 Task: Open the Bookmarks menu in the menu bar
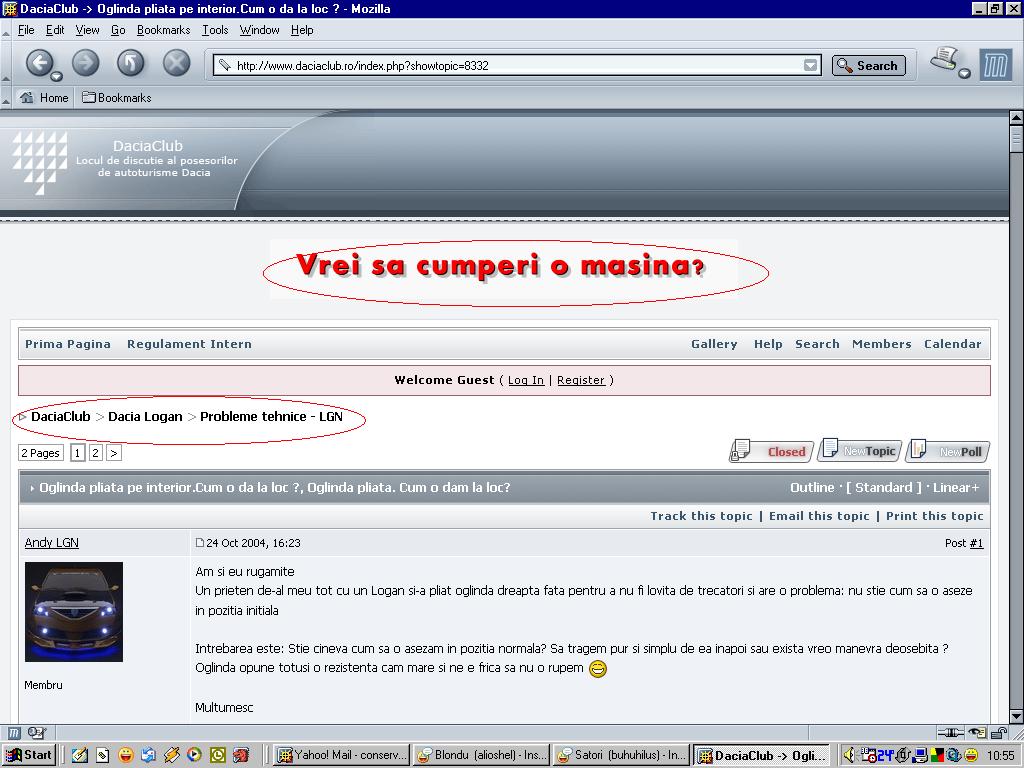[163, 30]
